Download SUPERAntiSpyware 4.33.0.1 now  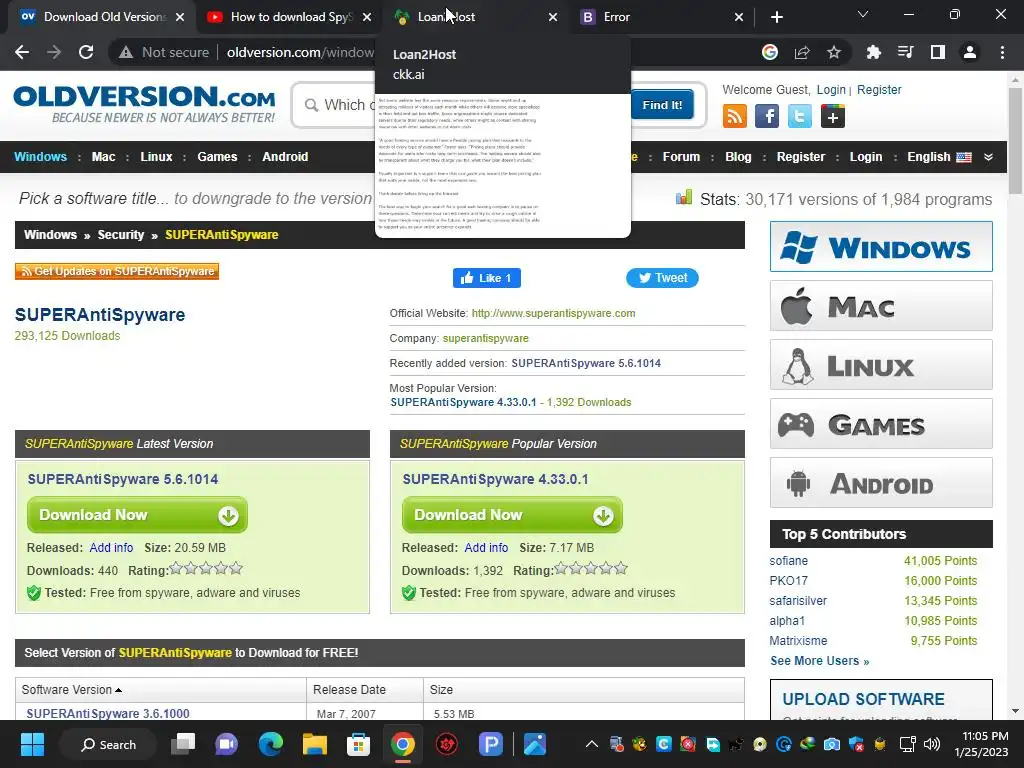[x=512, y=515]
